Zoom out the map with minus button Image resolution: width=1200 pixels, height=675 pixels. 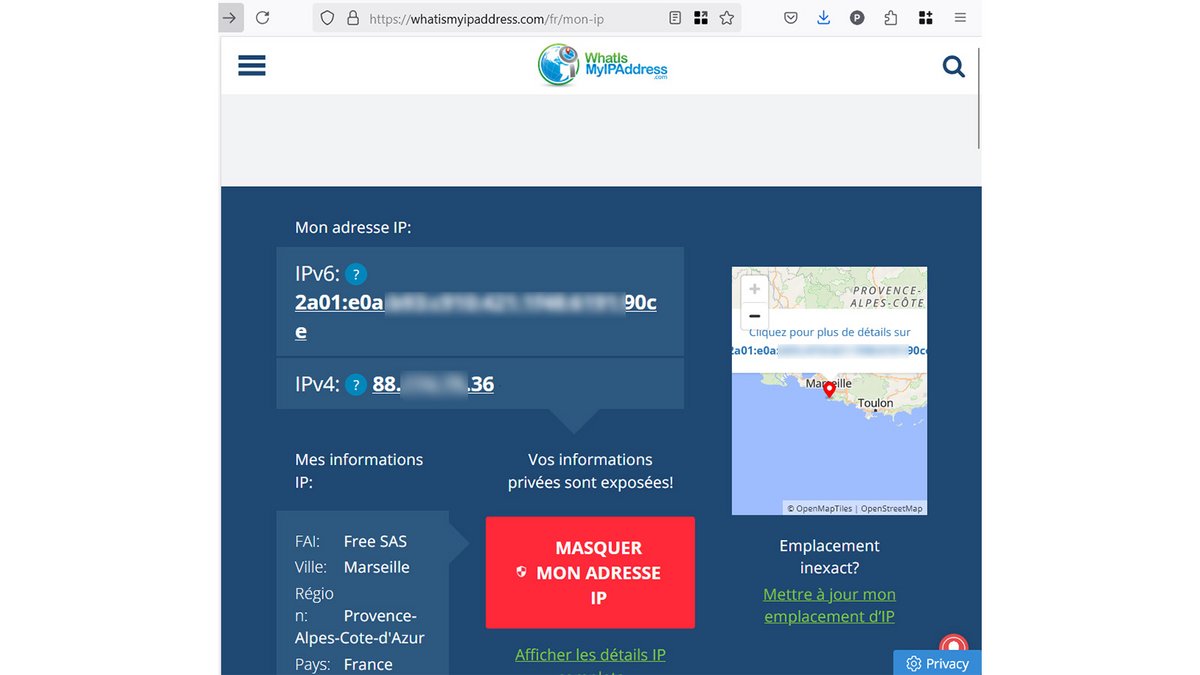point(755,316)
